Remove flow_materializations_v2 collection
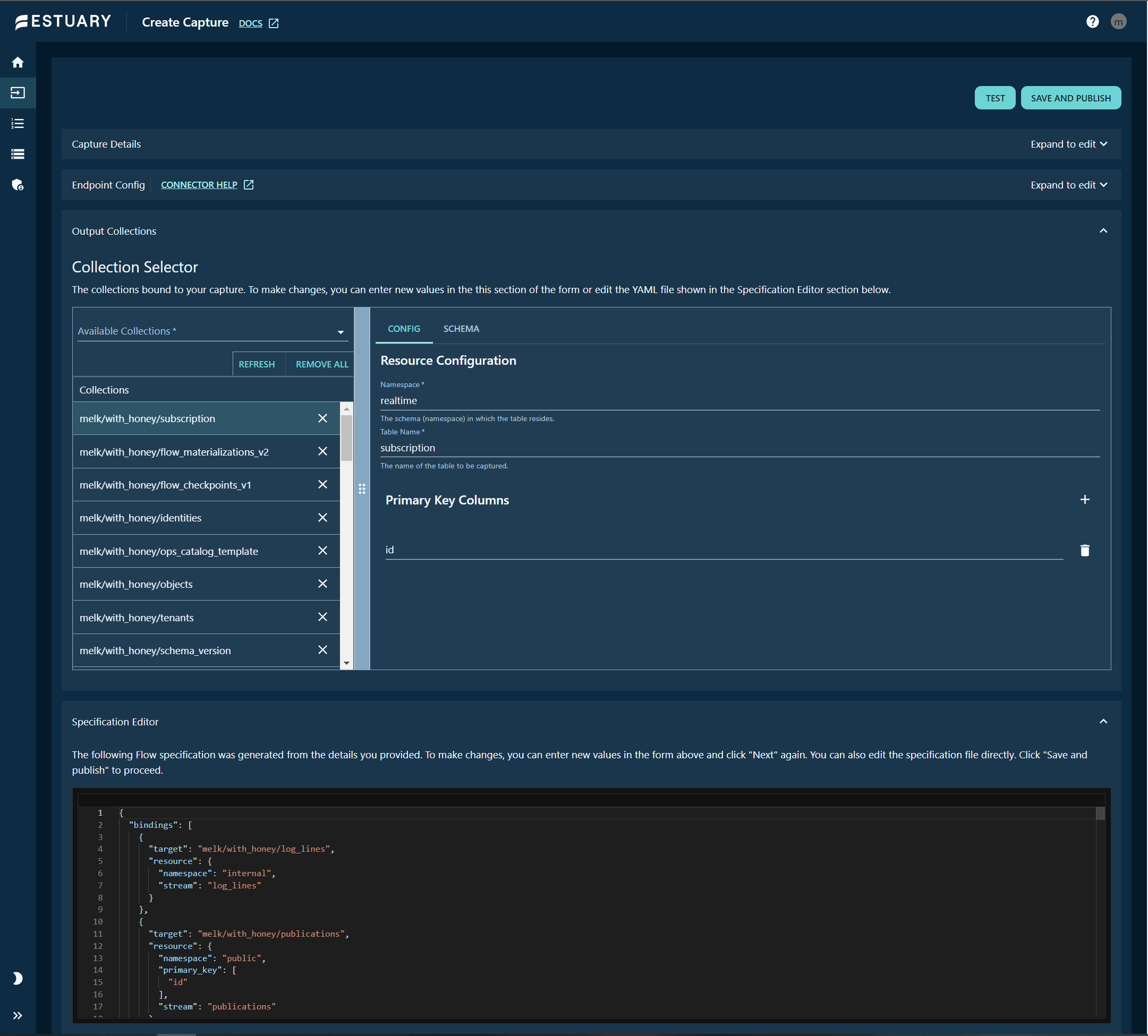The width and height of the screenshot is (1148, 1036). [x=322, y=451]
